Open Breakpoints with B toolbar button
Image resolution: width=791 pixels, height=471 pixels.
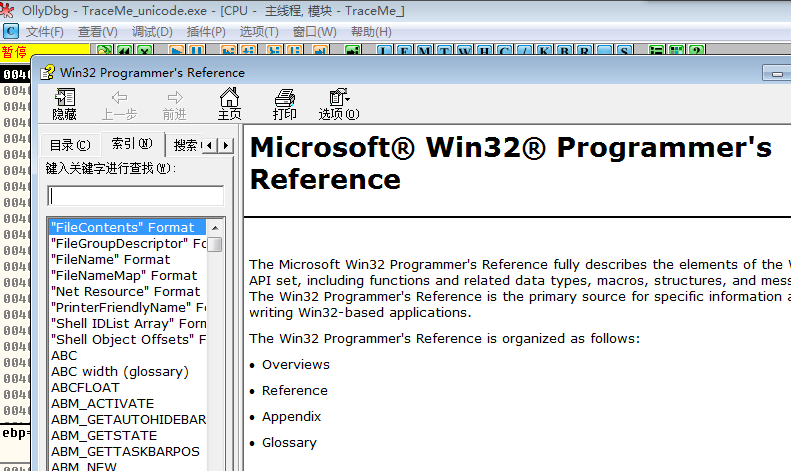click(564, 50)
